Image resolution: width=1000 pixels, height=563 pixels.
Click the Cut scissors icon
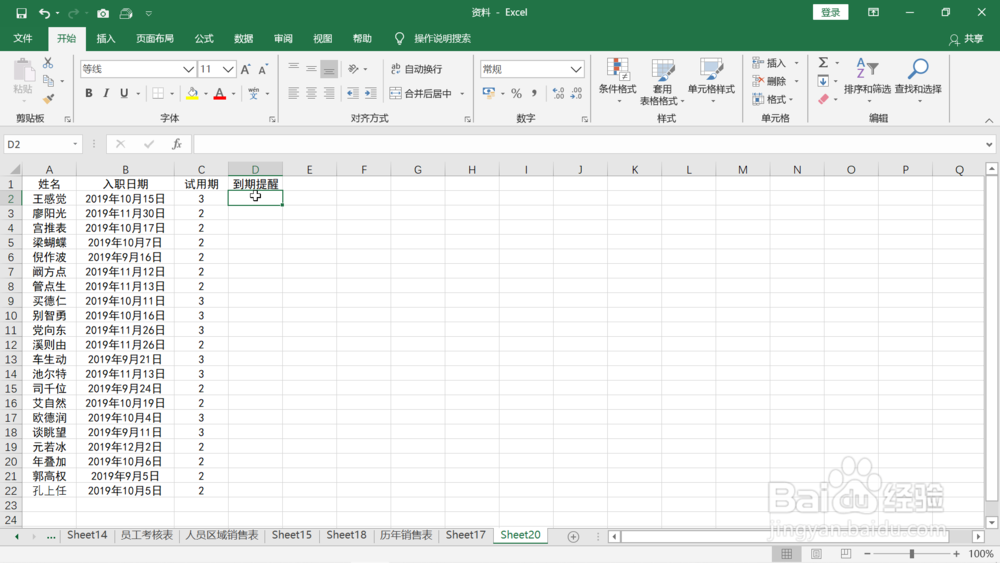coord(48,63)
